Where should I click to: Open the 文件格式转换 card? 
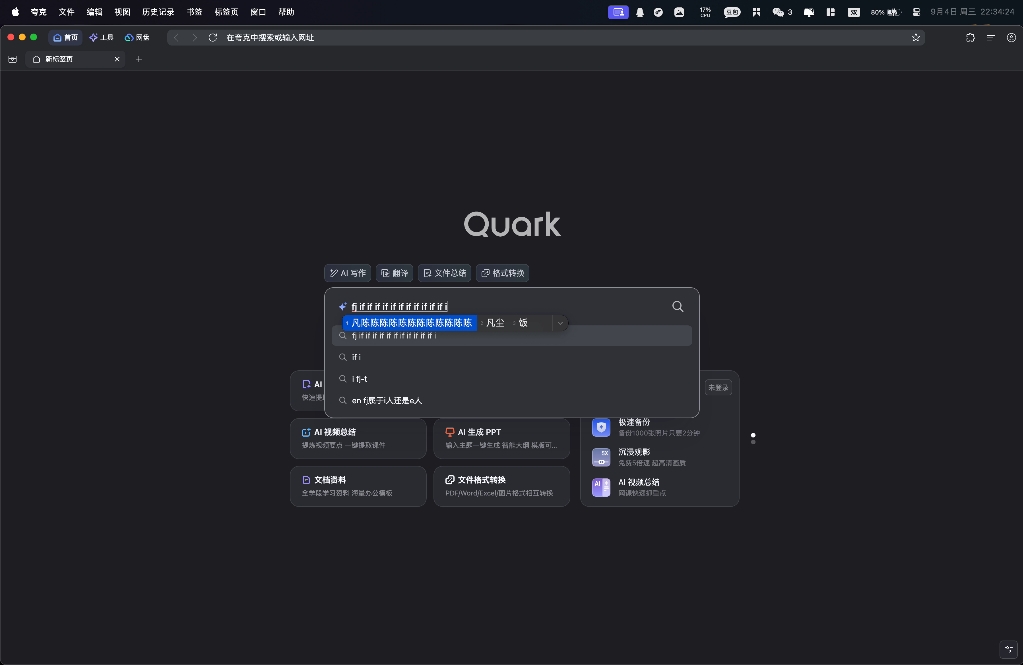tap(502, 486)
